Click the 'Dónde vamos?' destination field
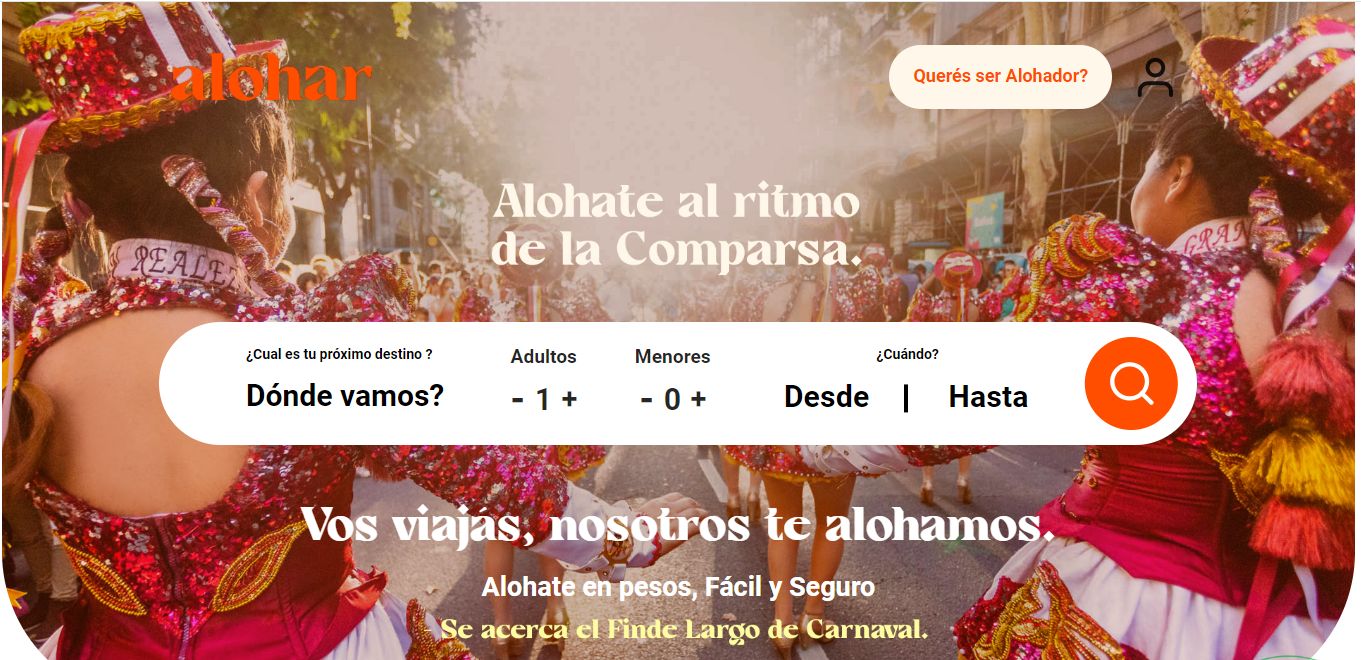1361x660 pixels. 345,395
